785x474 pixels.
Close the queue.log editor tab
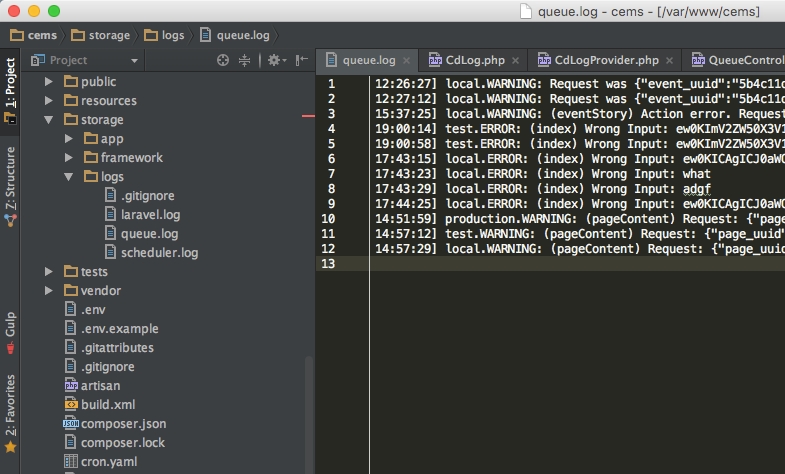(406, 61)
